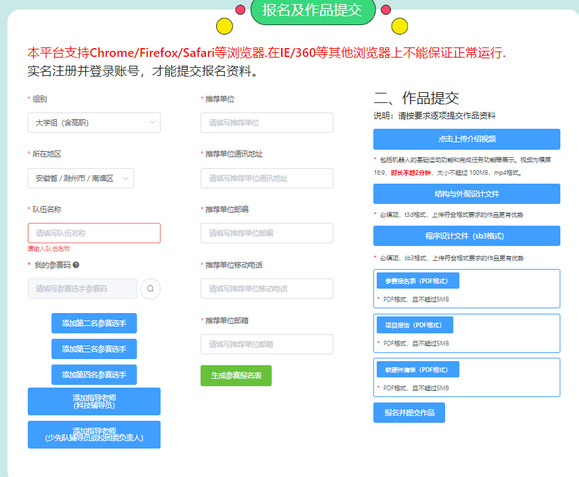Expand the 所在地区 region selector
The width and height of the screenshot is (579, 477).
point(81,178)
